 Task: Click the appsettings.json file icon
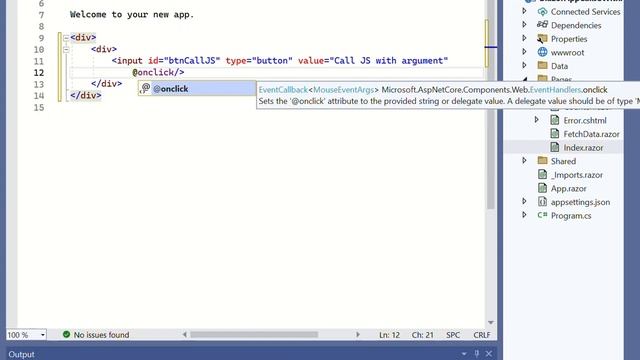542,202
